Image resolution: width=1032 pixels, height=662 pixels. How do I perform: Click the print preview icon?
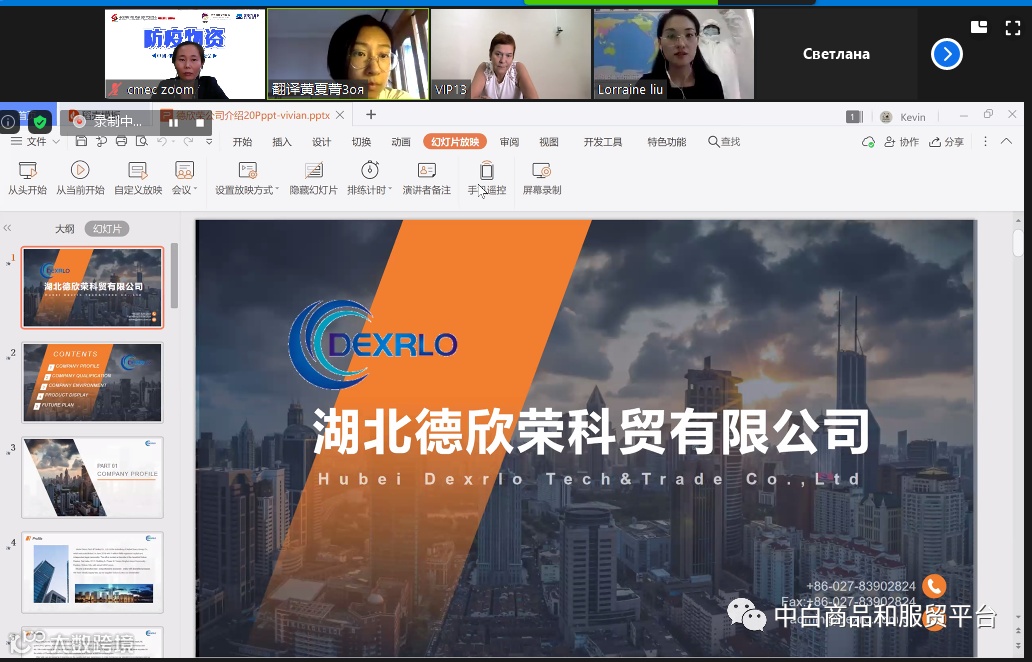pos(142,141)
